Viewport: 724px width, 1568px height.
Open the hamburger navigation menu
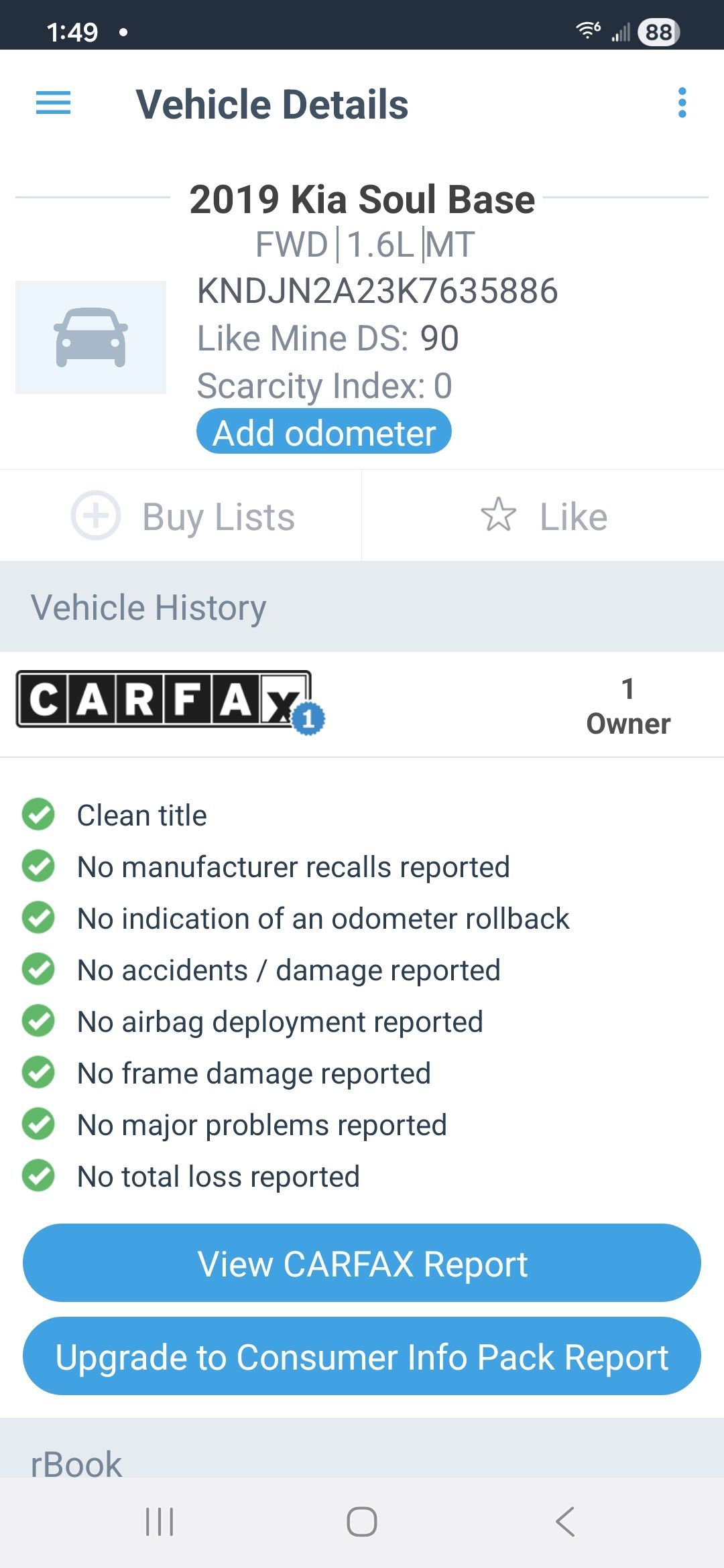tap(53, 103)
